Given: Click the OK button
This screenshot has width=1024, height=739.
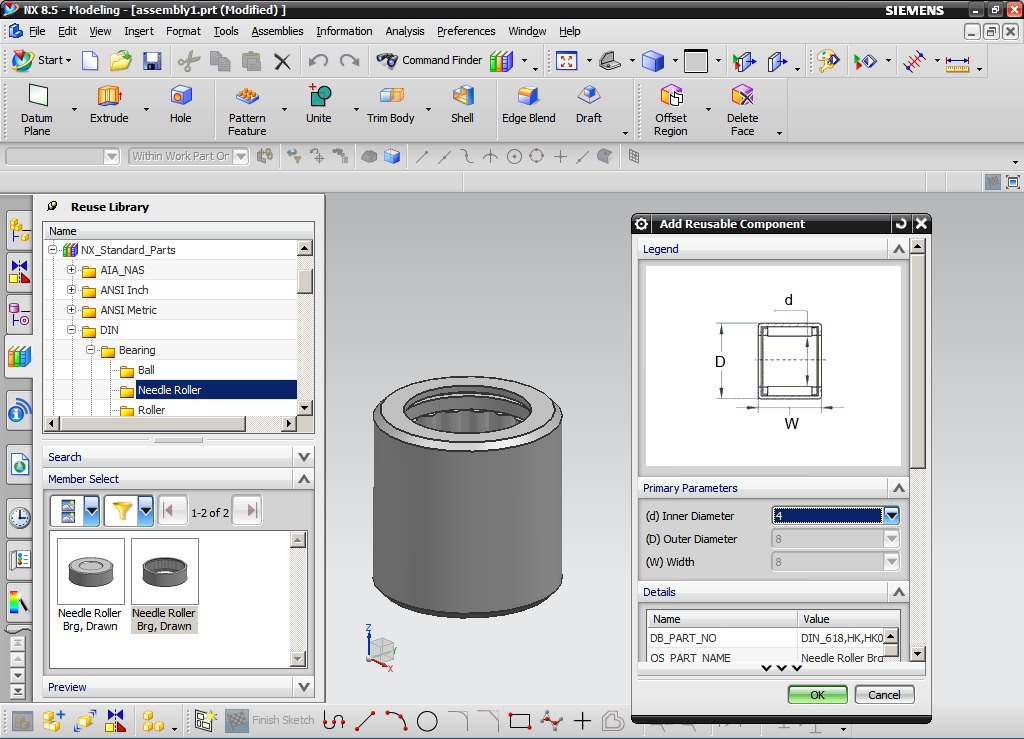Looking at the screenshot, I should pyautogui.click(x=818, y=695).
